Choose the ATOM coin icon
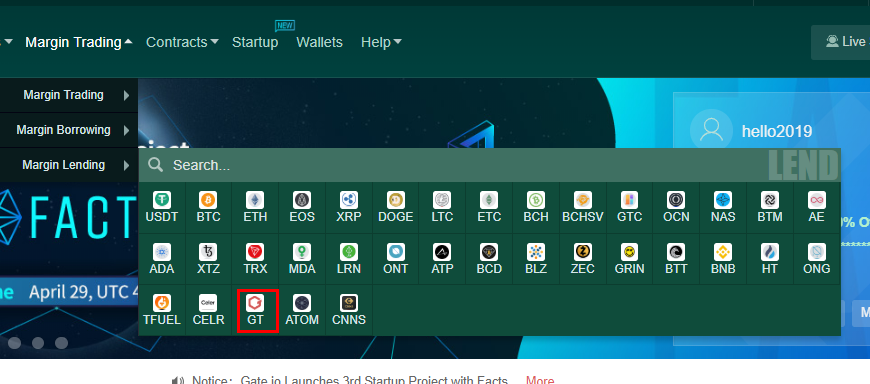Screen dimensions: 870x384 302,303
